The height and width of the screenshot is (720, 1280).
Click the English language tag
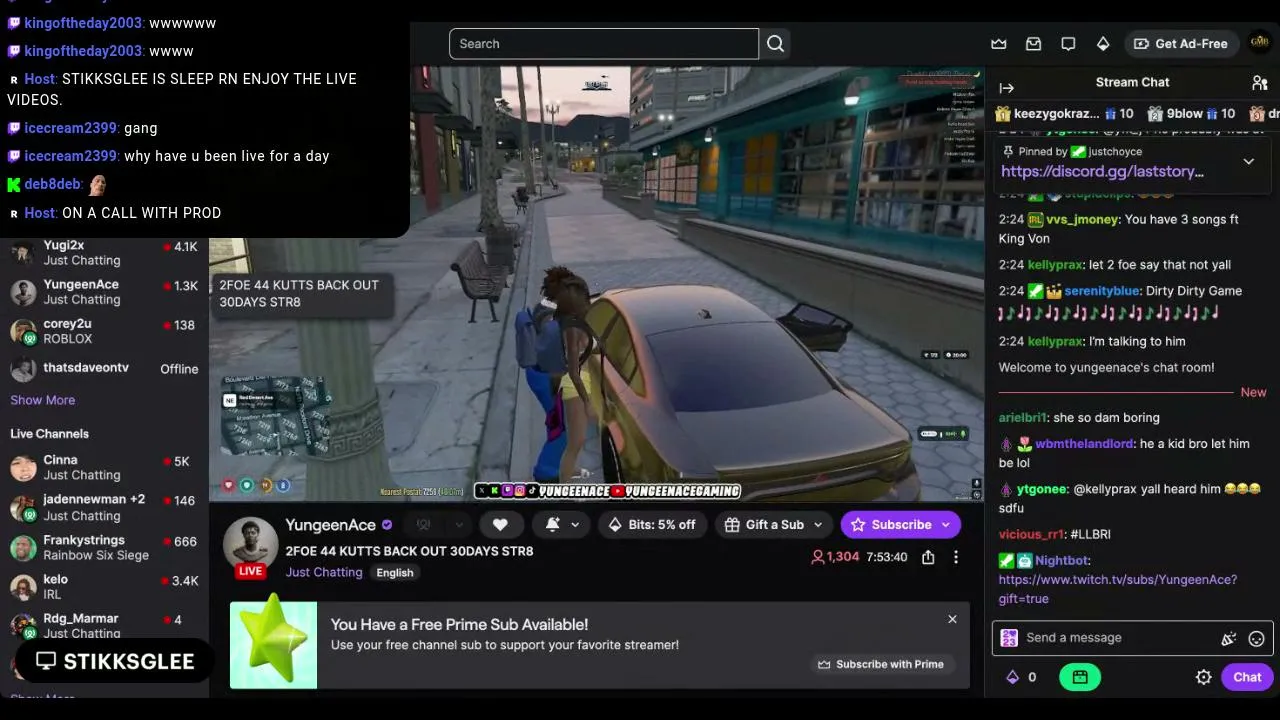pos(395,573)
